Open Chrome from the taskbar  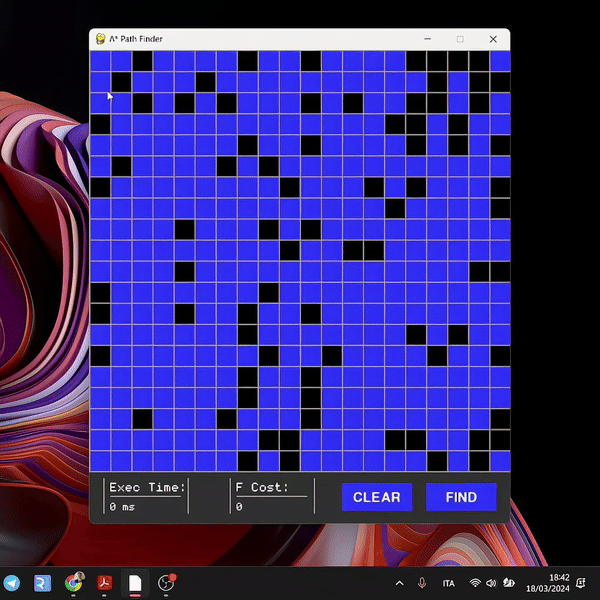point(73,583)
